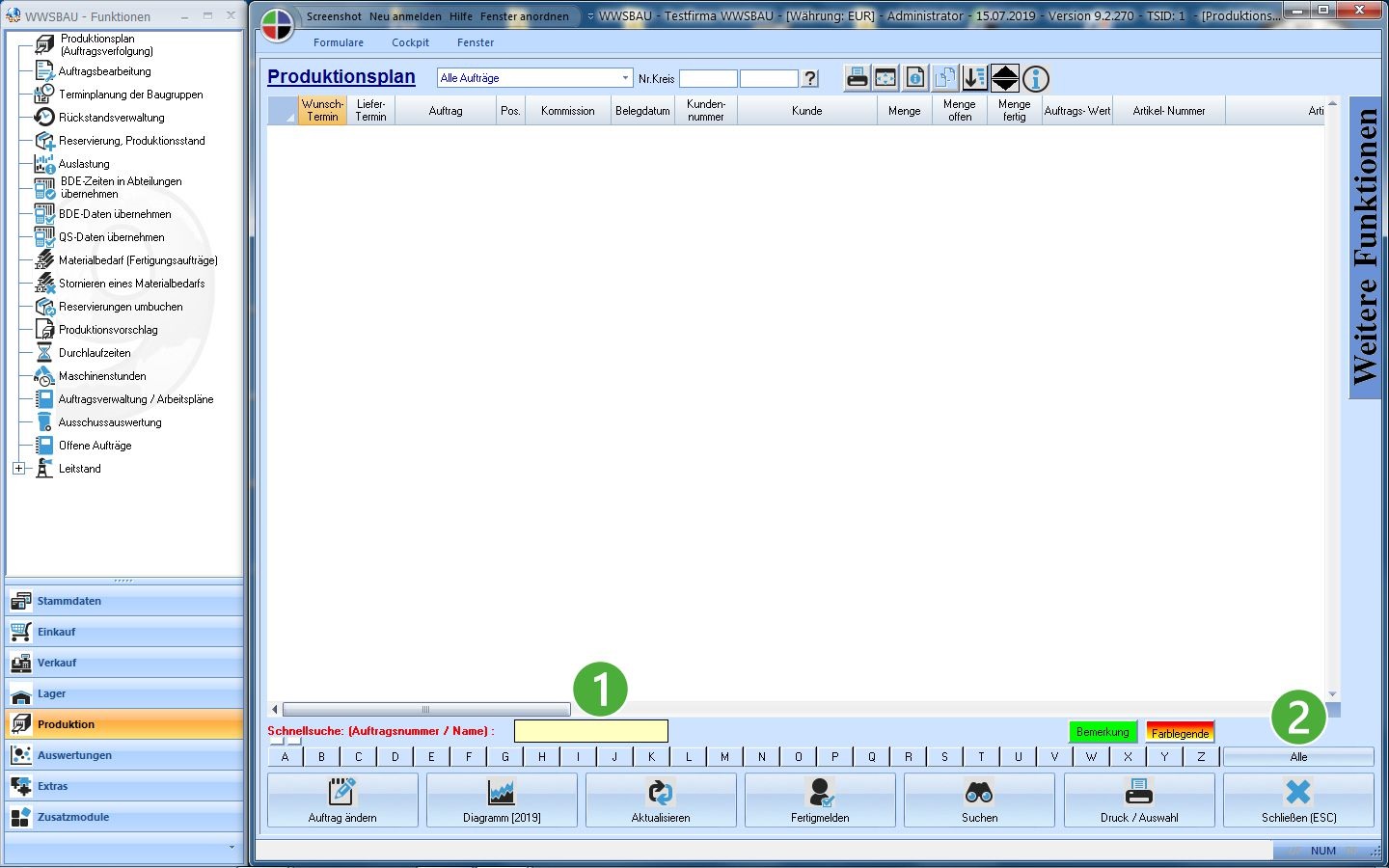Screen dimensions: 1389x868
Task: Click the Auftrag ändern button
Action: (x=342, y=800)
